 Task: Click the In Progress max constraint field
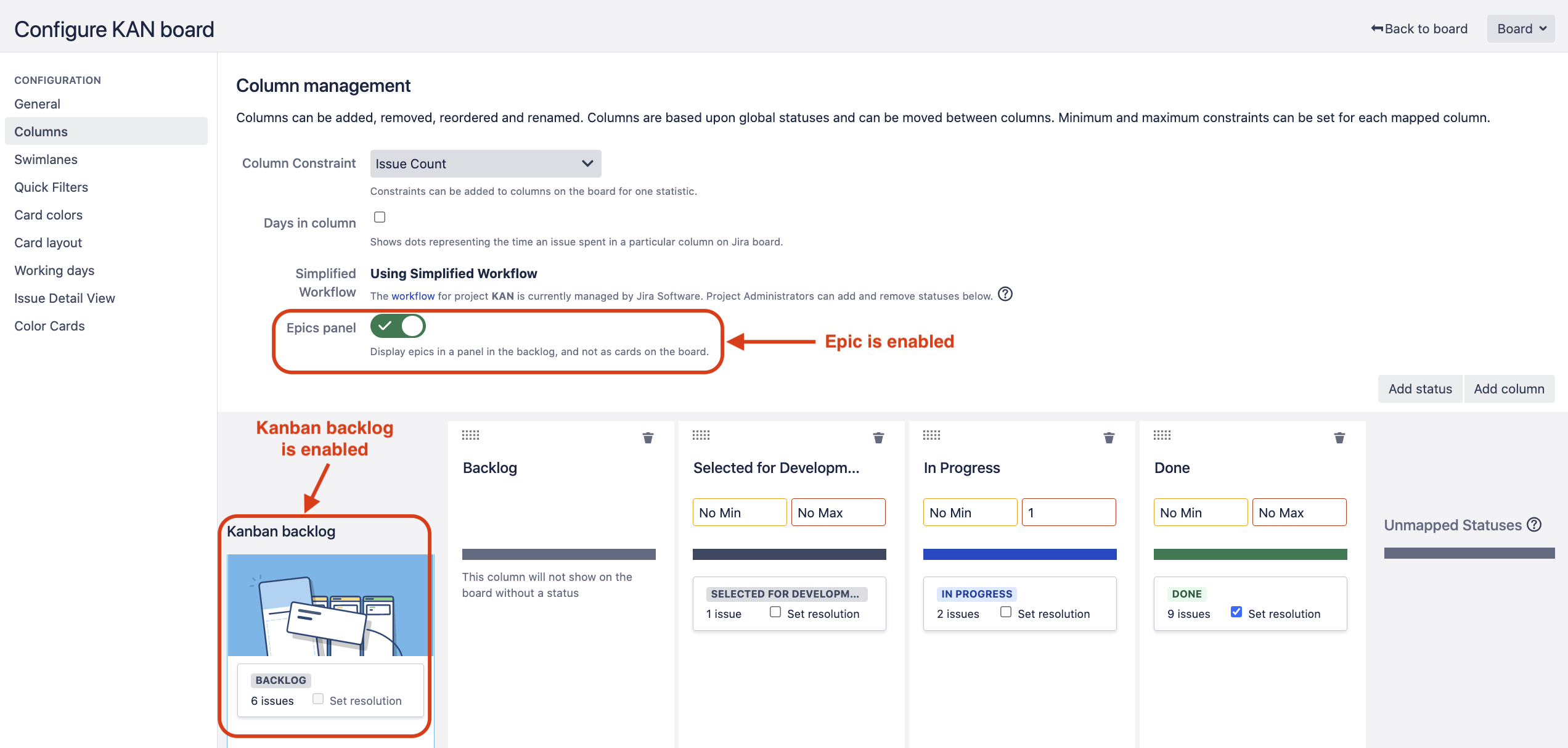(x=1068, y=512)
